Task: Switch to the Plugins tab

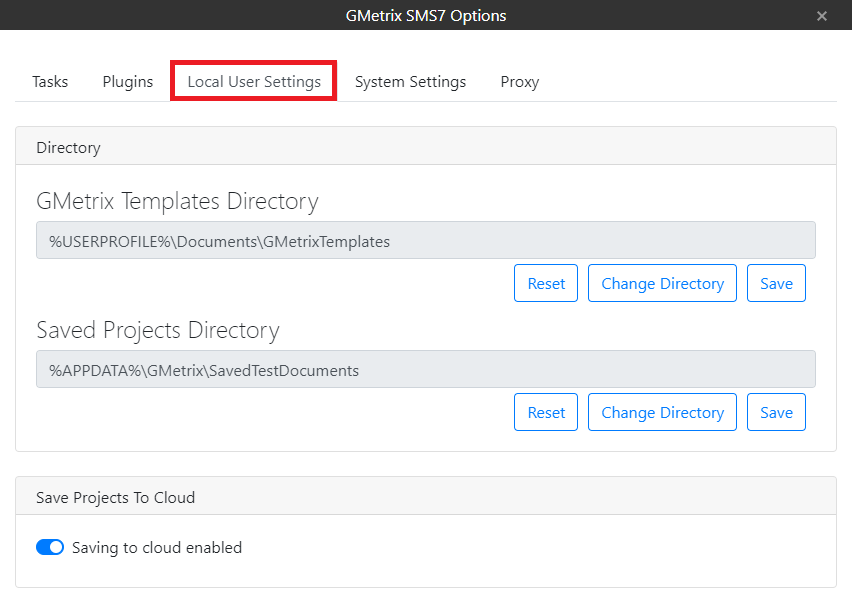Action: tap(128, 81)
